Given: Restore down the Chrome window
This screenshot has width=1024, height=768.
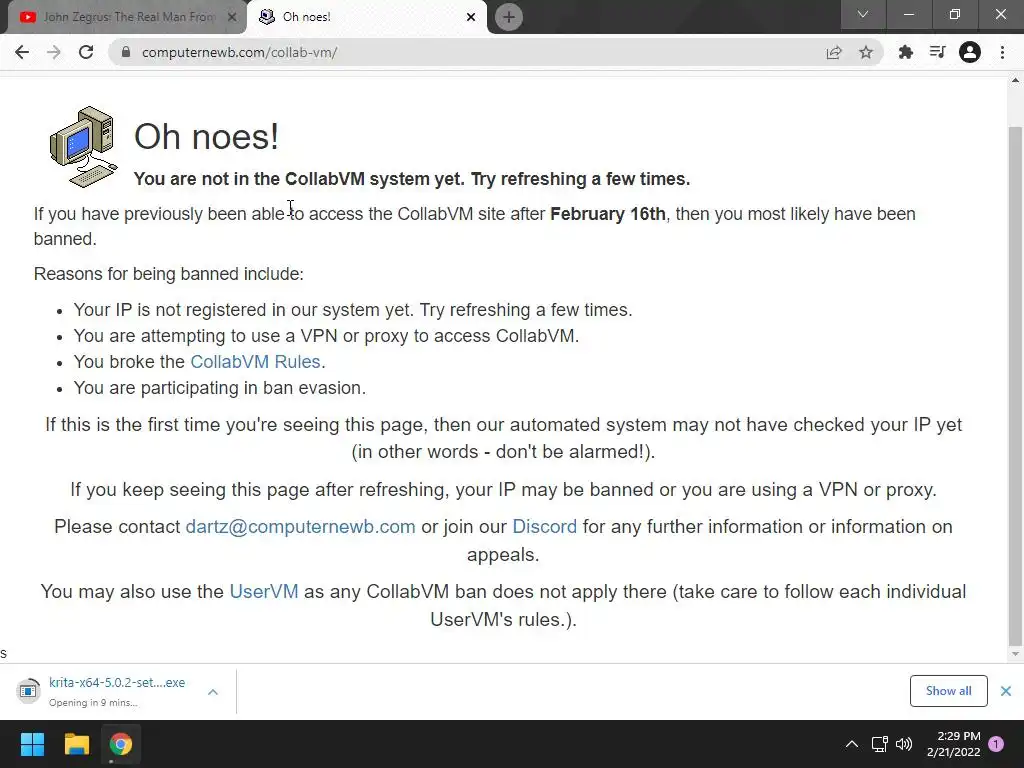Looking at the screenshot, I should tap(955, 14).
